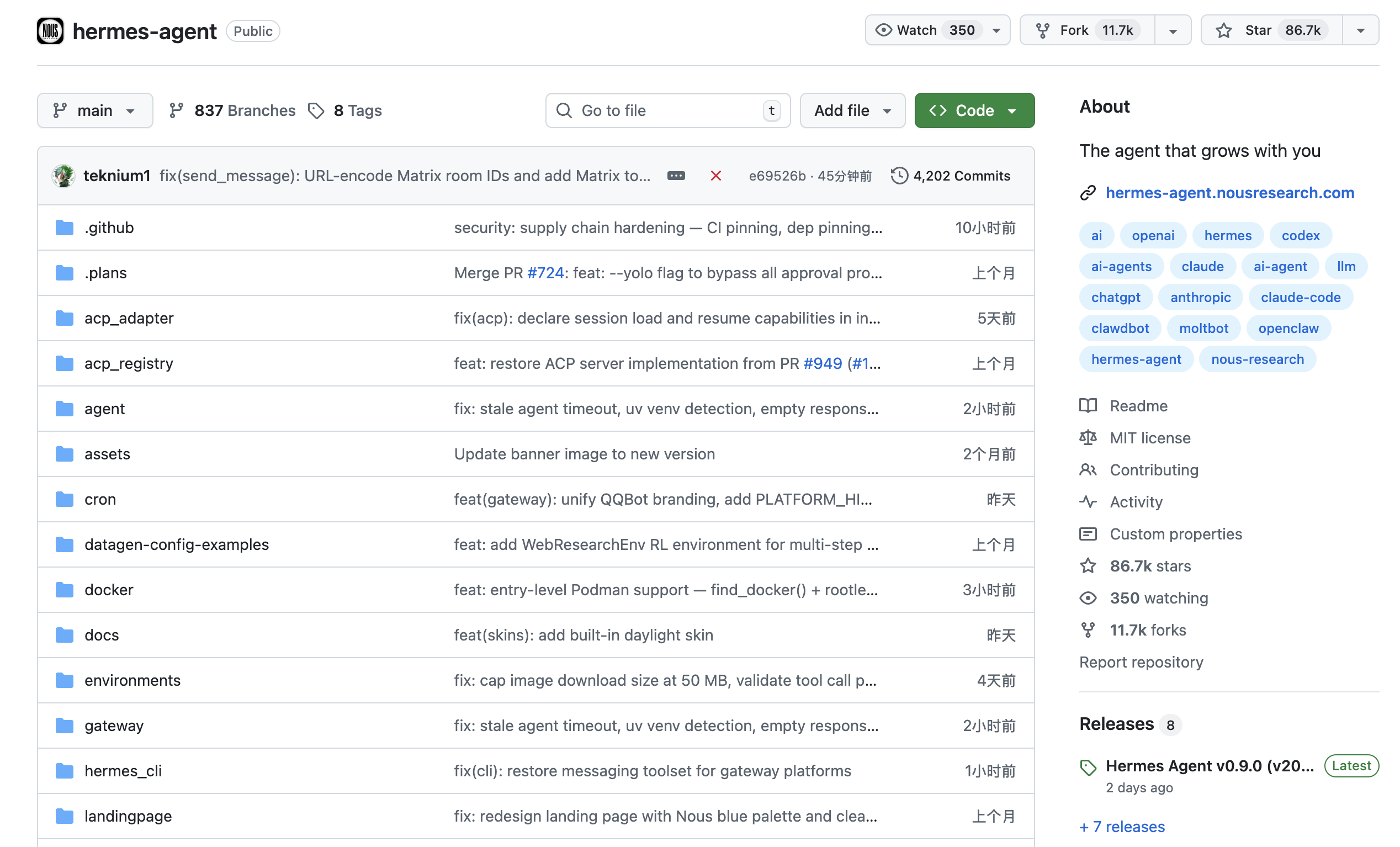This screenshot has width=1400, height=847.
Task: Open the green Code dropdown
Action: [x=974, y=111]
